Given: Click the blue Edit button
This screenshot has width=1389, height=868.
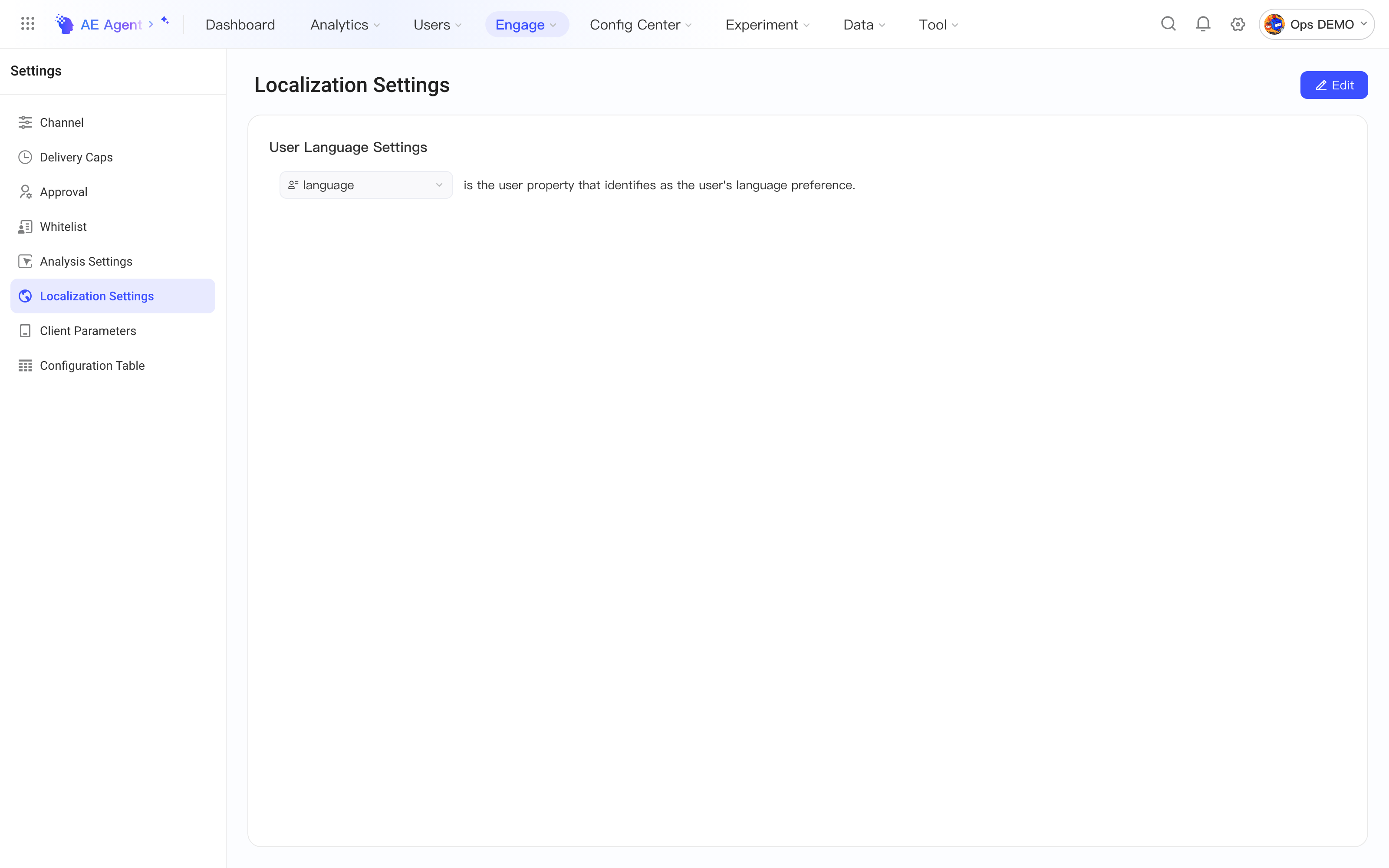Looking at the screenshot, I should pos(1334,85).
